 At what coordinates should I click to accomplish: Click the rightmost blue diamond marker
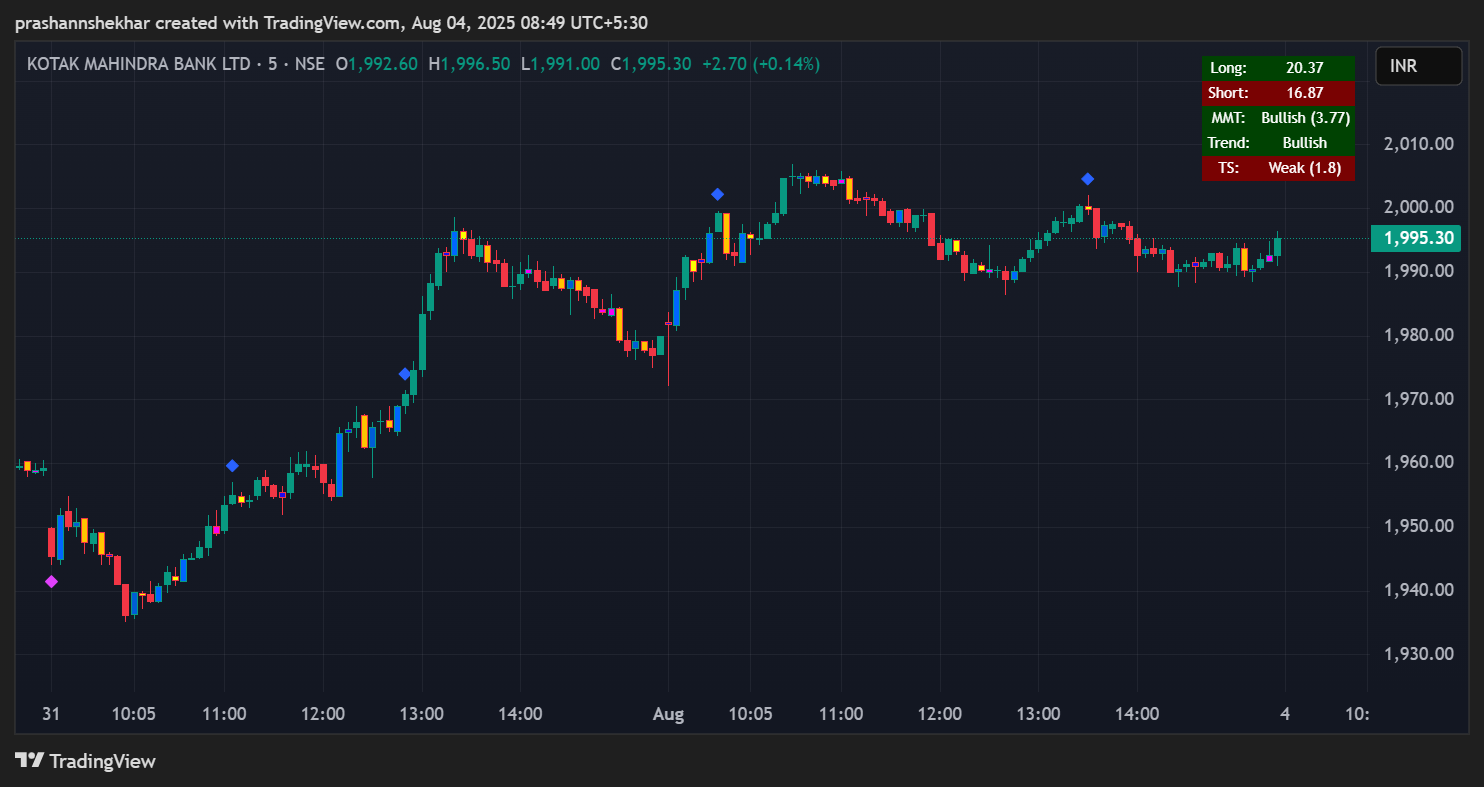coord(1088,179)
